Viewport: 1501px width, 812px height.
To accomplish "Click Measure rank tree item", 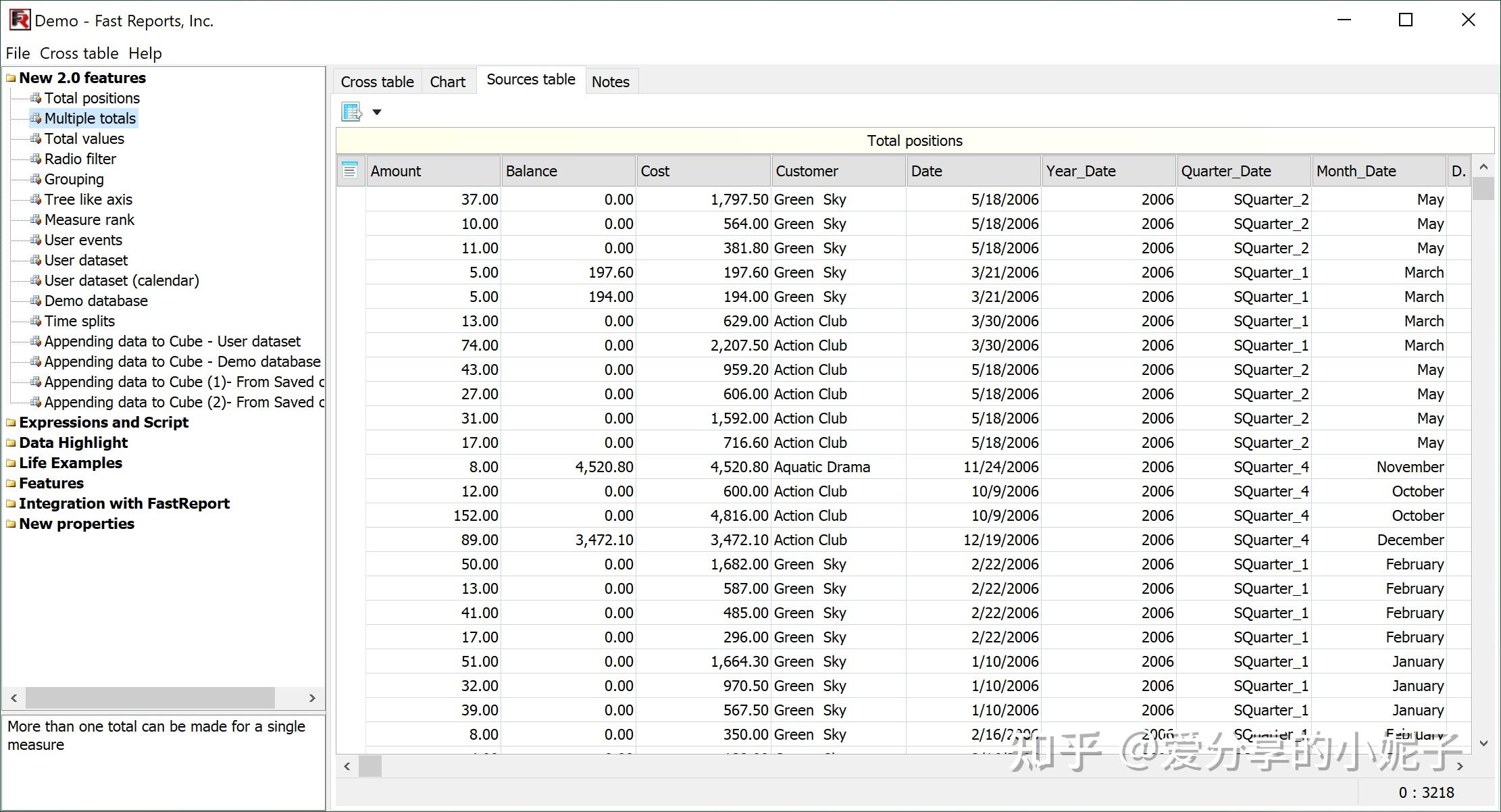I will [x=88, y=219].
